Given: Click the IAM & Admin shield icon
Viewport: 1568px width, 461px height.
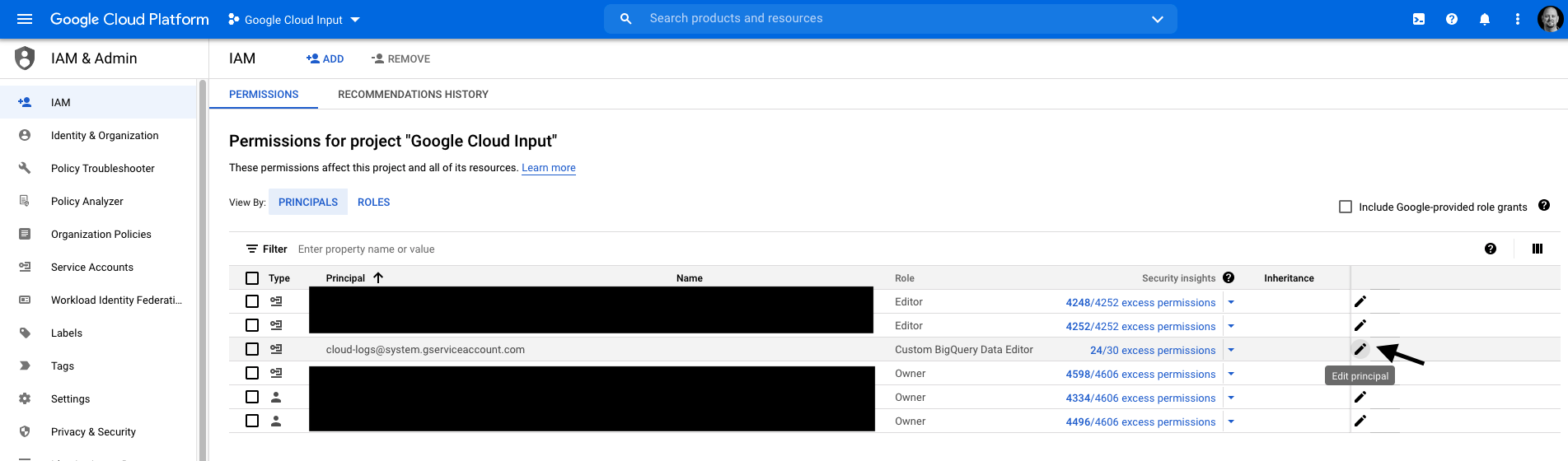Looking at the screenshot, I should pyautogui.click(x=26, y=58).
